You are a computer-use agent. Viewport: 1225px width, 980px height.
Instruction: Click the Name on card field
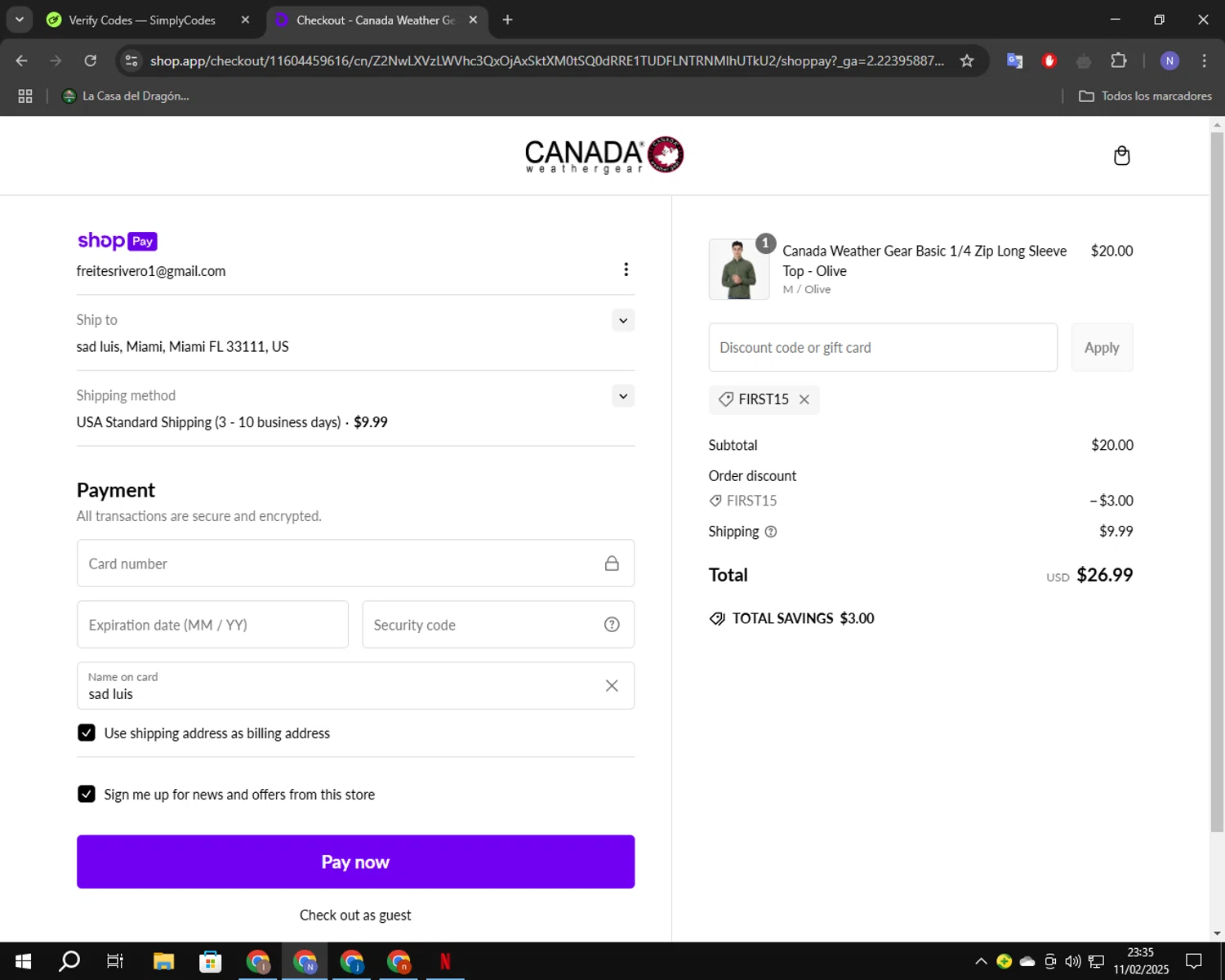(355, 686)
